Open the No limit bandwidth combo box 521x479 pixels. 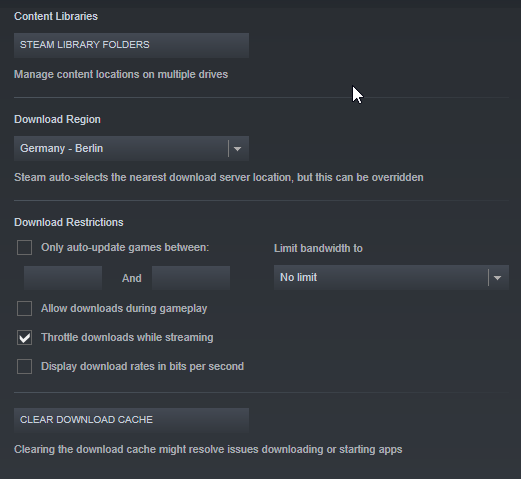pyautogui.click(x=391, y=277)
